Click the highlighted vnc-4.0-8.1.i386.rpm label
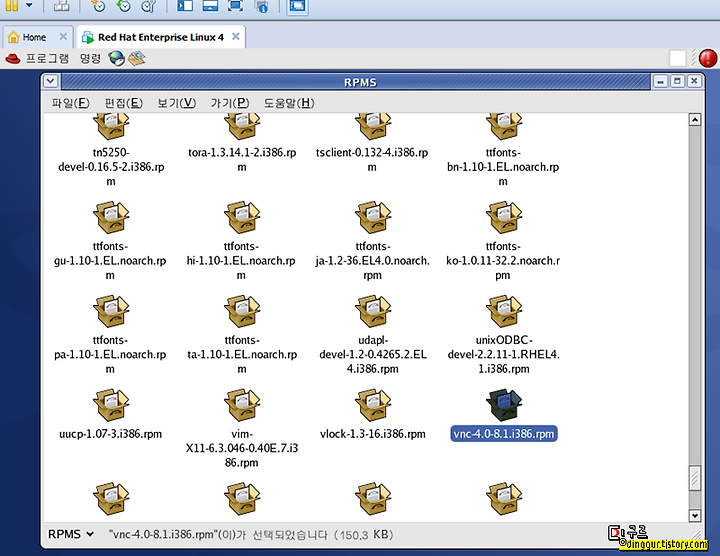720x556 pixels. pyautogui.click(x=504, y=434)
